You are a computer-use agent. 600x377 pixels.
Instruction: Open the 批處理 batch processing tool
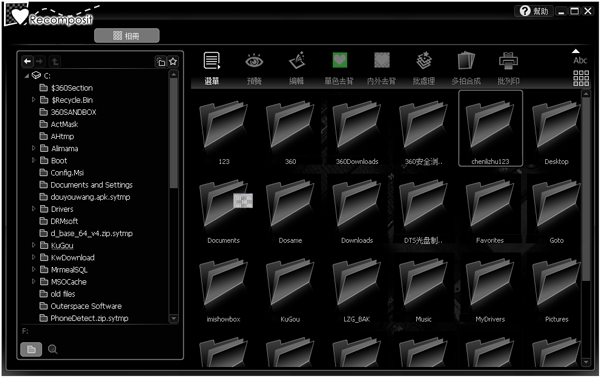(424, 61)
